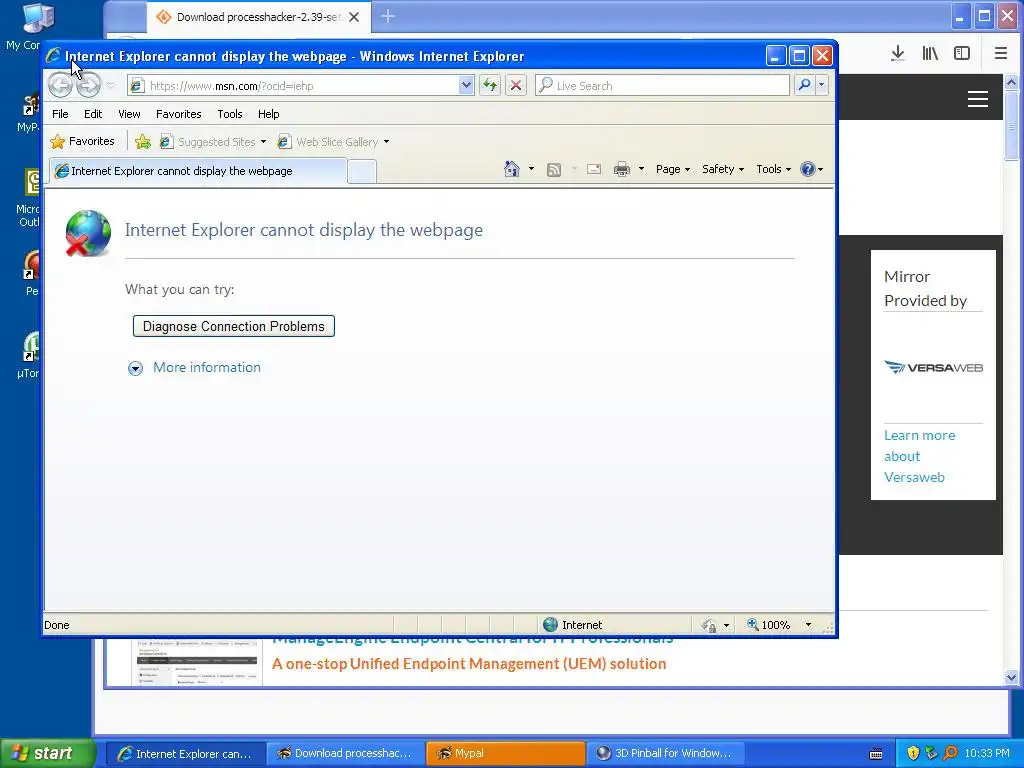Click the Firefox scrollbar up arrow
Viewport: 1024px width, 768px height.
pyautogui.click(x=1012, y=82)
